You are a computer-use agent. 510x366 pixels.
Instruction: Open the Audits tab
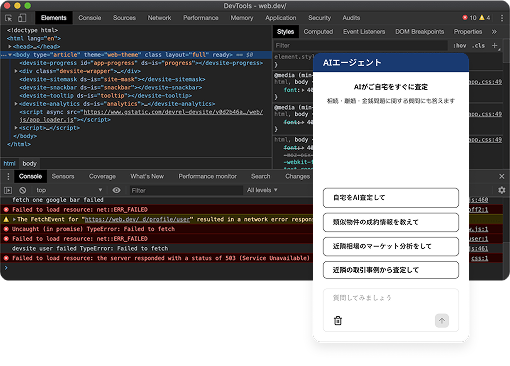(351, 18)
